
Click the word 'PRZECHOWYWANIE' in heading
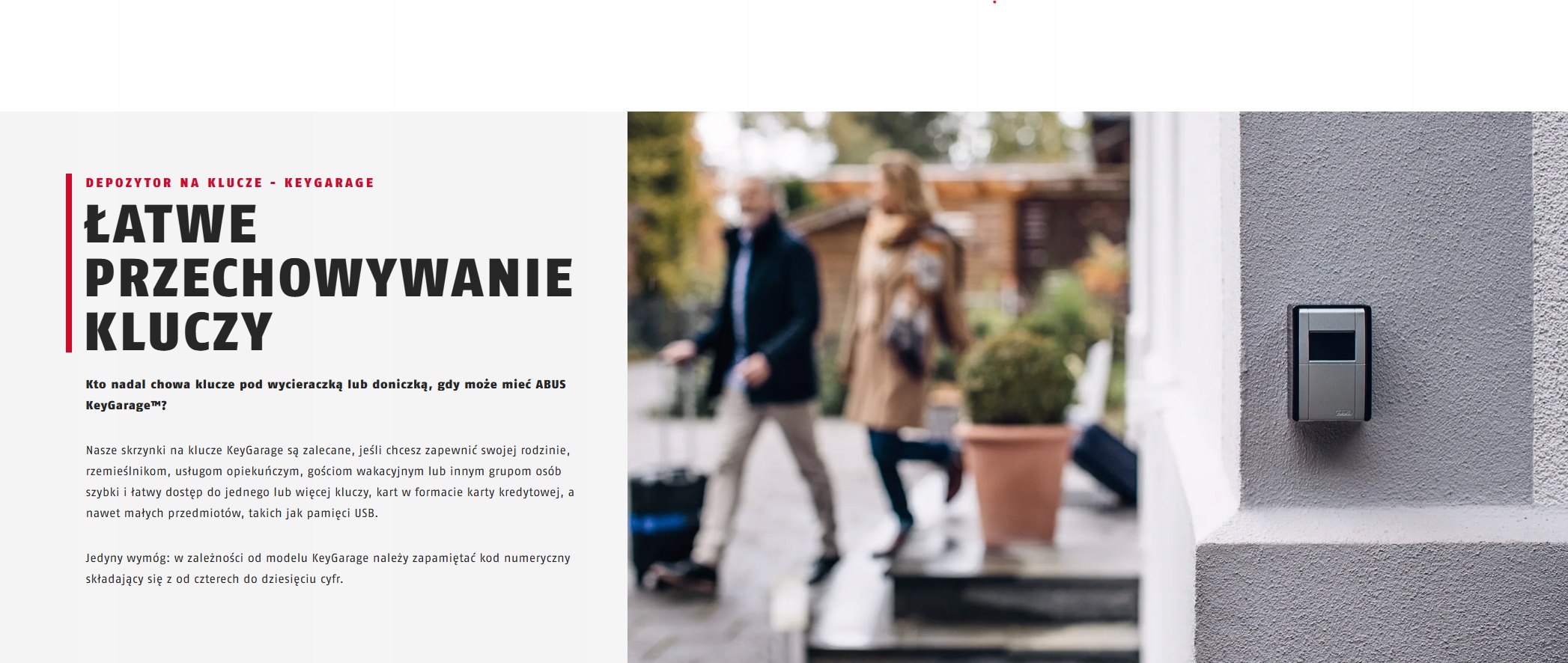point(329,278)
